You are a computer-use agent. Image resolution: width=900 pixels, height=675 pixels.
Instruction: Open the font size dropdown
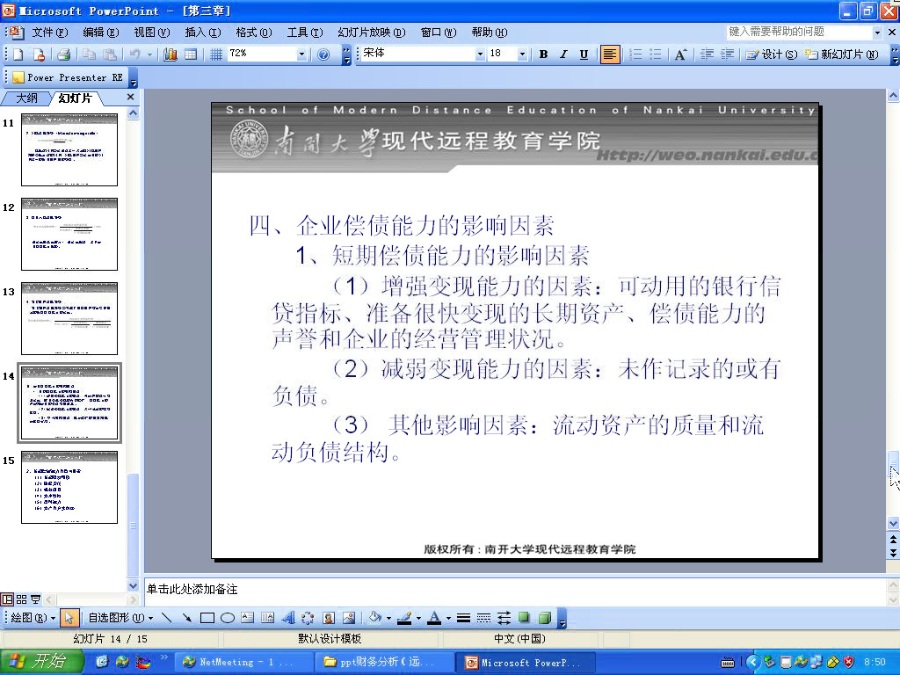(x=522, y=55)
